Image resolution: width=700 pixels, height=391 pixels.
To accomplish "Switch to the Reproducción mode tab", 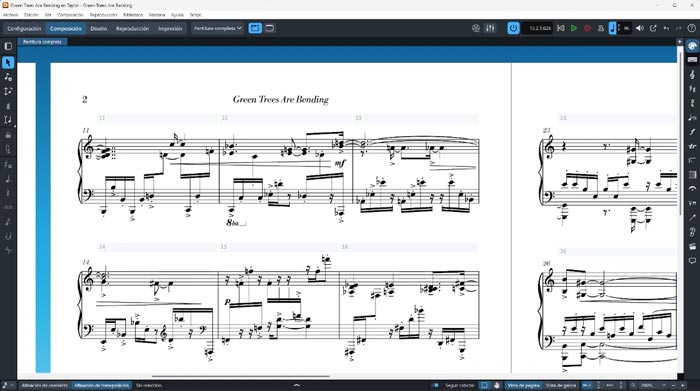I will click(x=132, y=28).
